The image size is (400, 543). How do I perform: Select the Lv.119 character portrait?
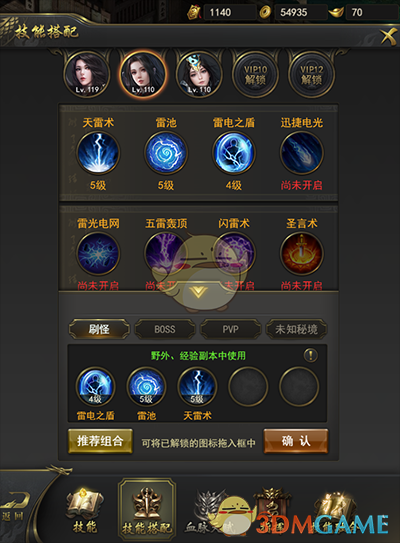coord(87,74)
